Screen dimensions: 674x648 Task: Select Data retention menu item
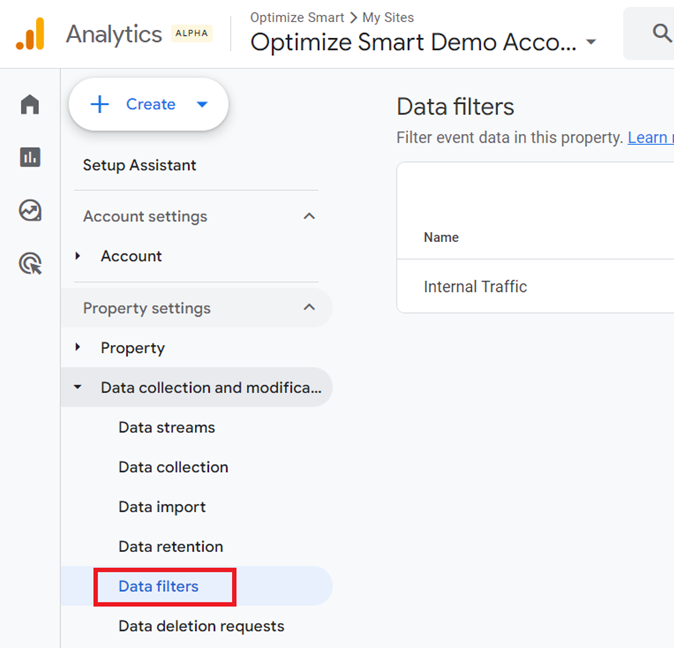(x=171, y=547)
